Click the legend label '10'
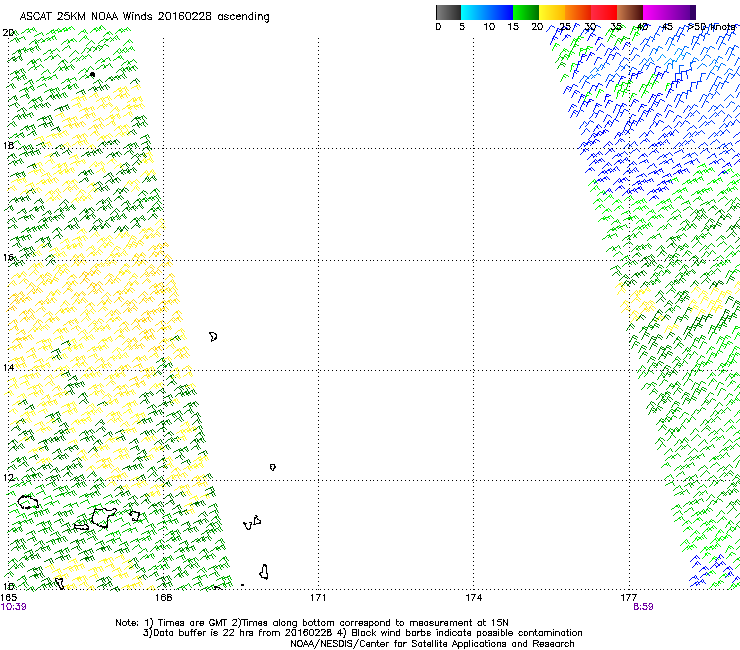The height and width of the screenshot is (650, 740). (x=489, y=27)
